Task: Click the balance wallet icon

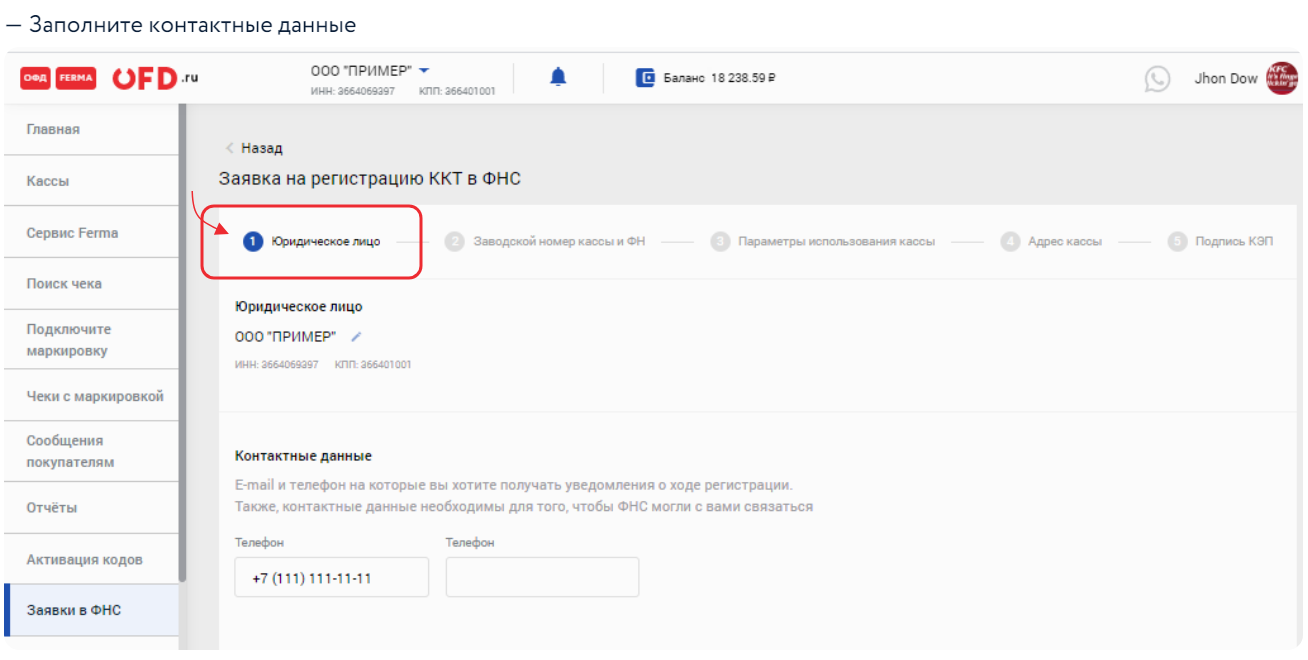Action: 646,78
